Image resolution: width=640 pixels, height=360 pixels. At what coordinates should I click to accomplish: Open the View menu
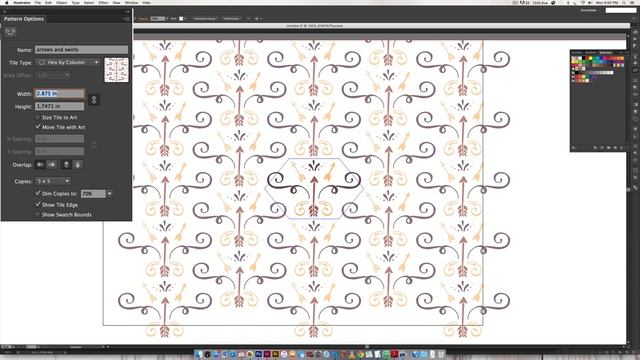coord(116,2)
